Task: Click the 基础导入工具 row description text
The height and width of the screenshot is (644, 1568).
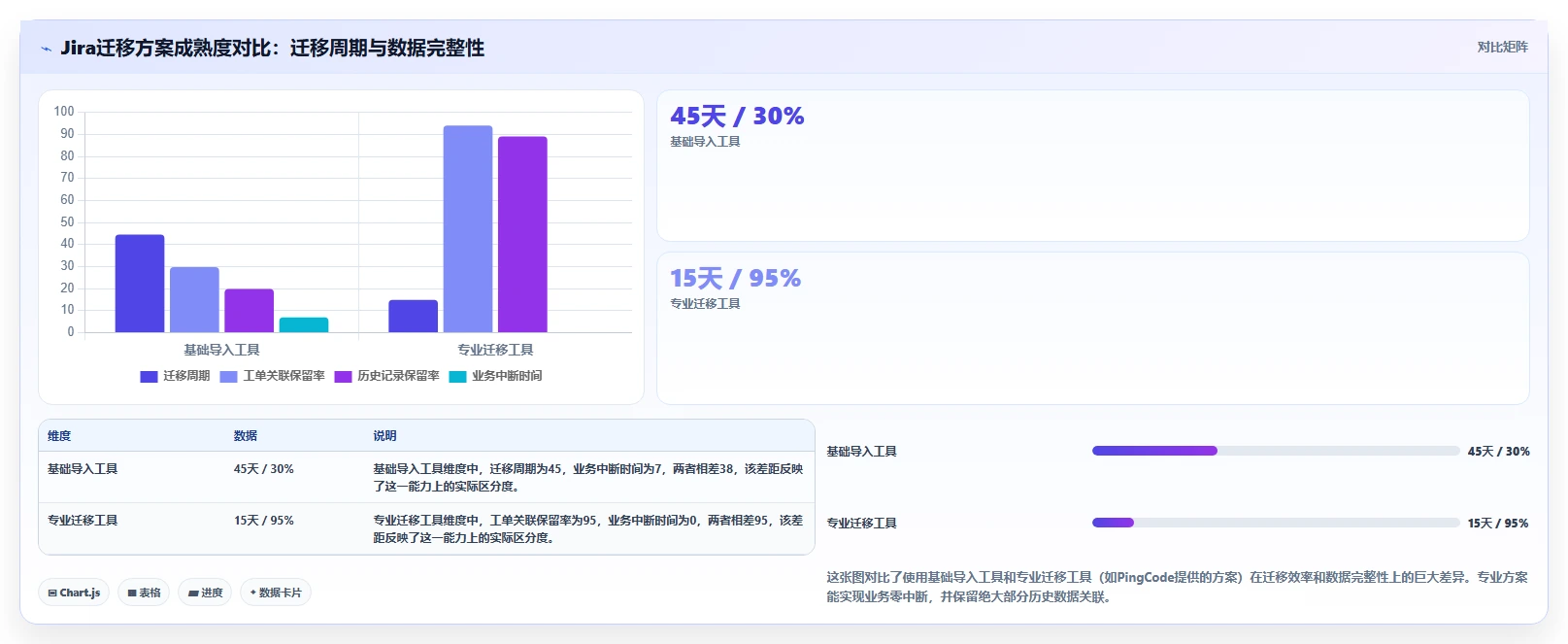Action: coord(588,477)
